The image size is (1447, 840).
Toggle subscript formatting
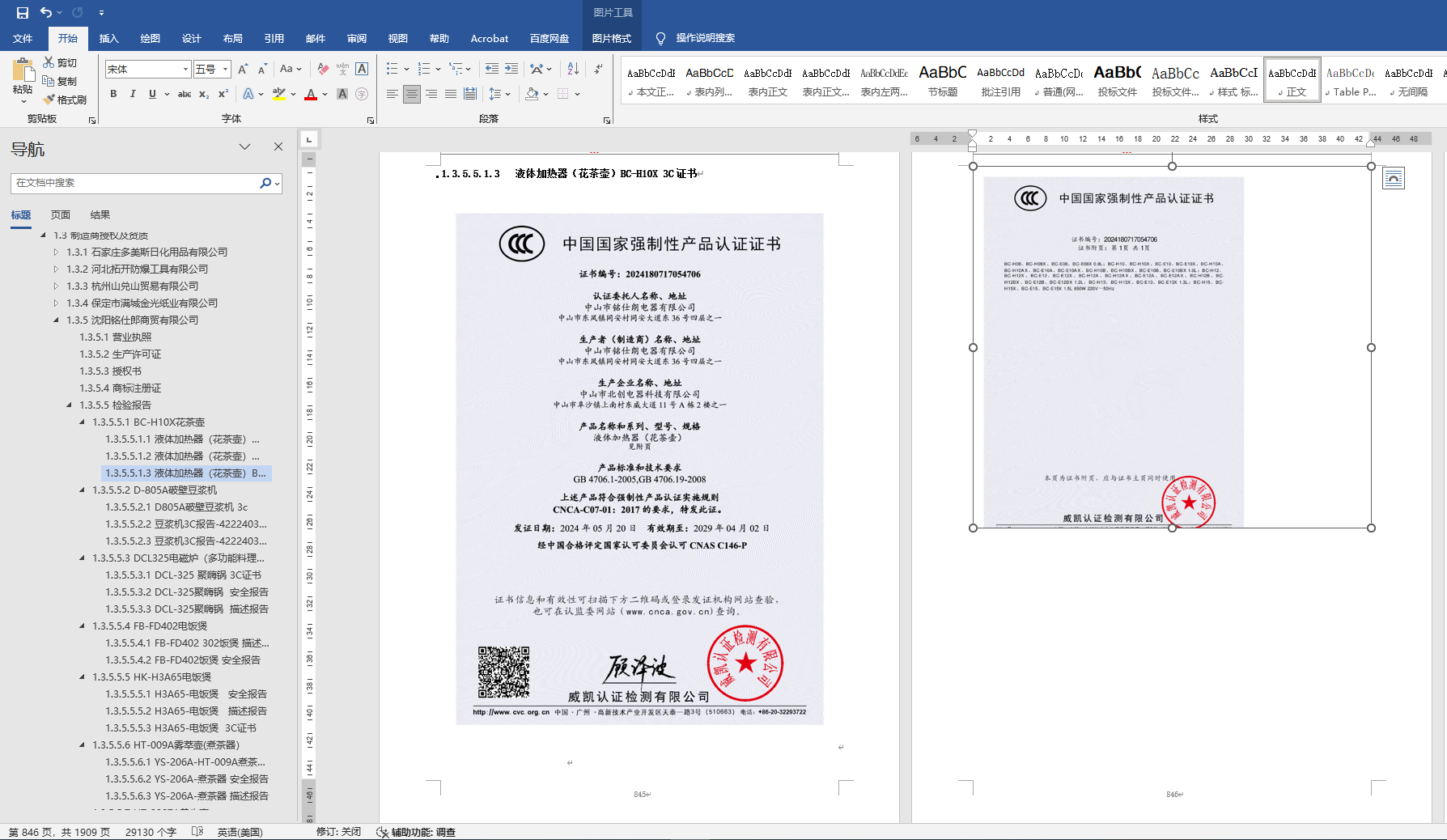pos(204,94)
